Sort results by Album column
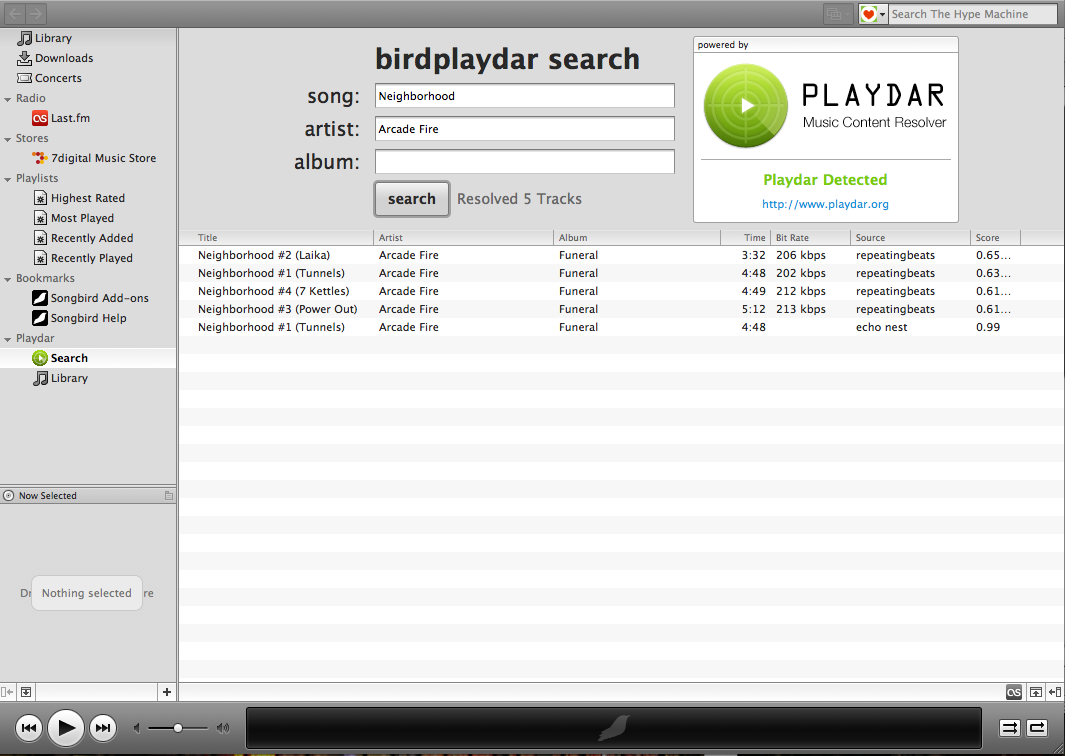 (x=637, y=238)
